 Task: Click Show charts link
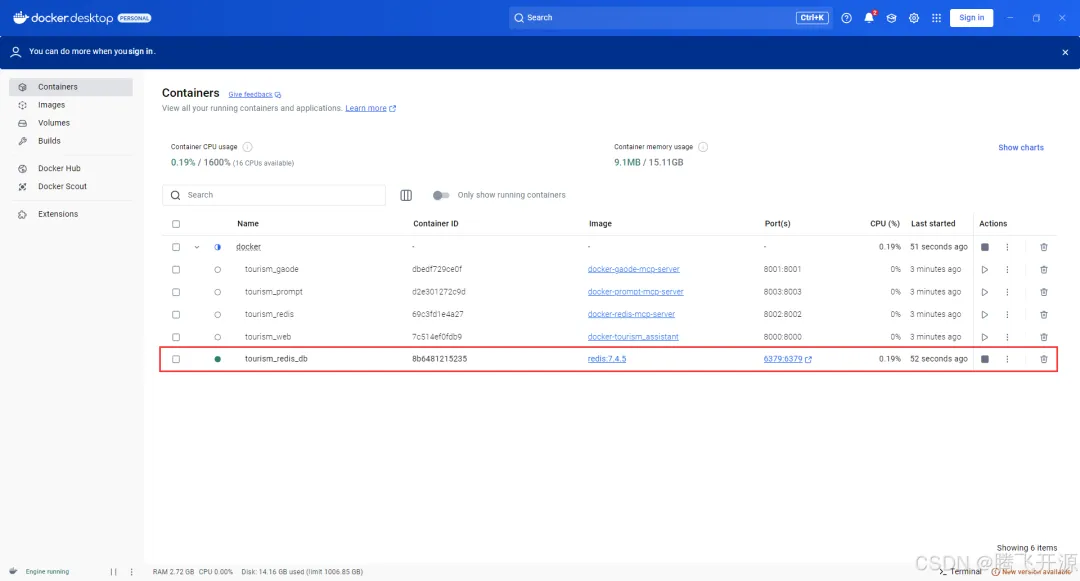coord(1021,147)
